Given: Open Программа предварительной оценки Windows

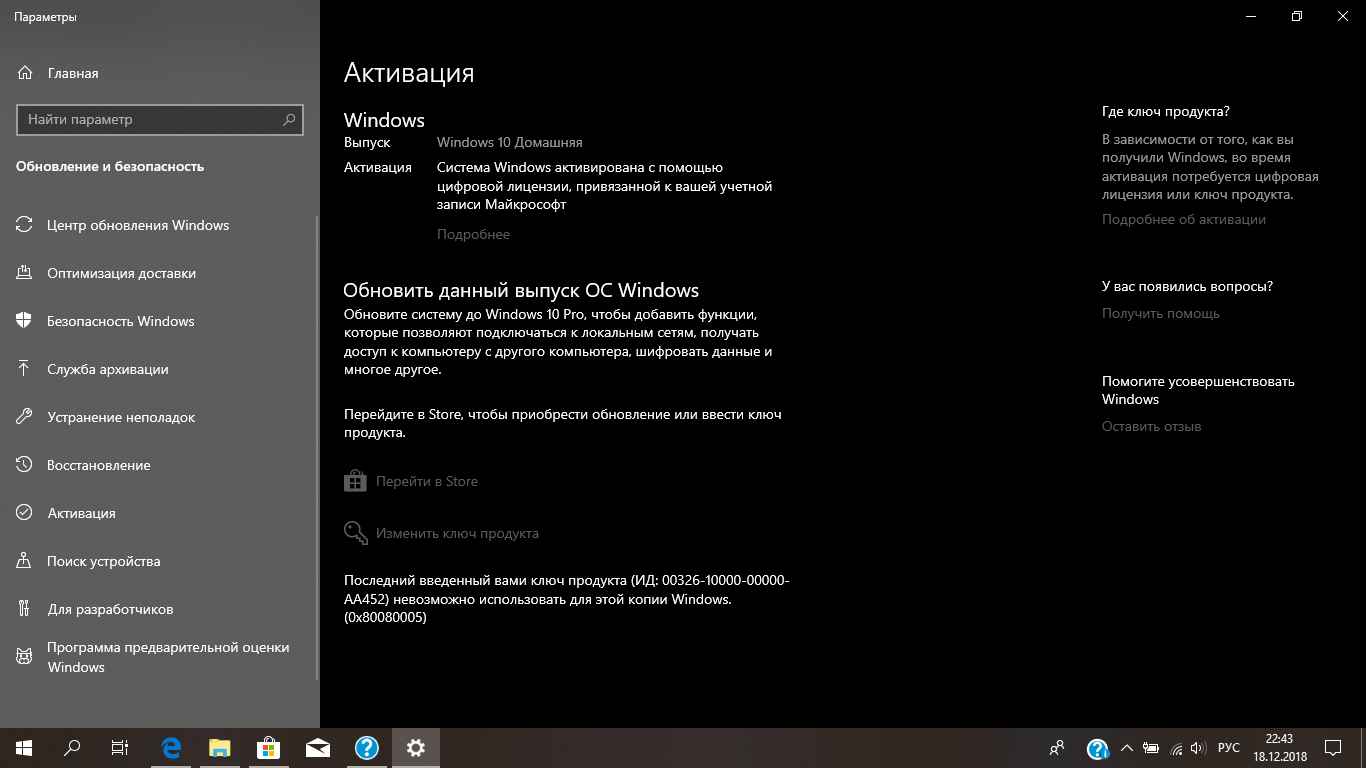Looking at the screenshot, I should point(168,657).
